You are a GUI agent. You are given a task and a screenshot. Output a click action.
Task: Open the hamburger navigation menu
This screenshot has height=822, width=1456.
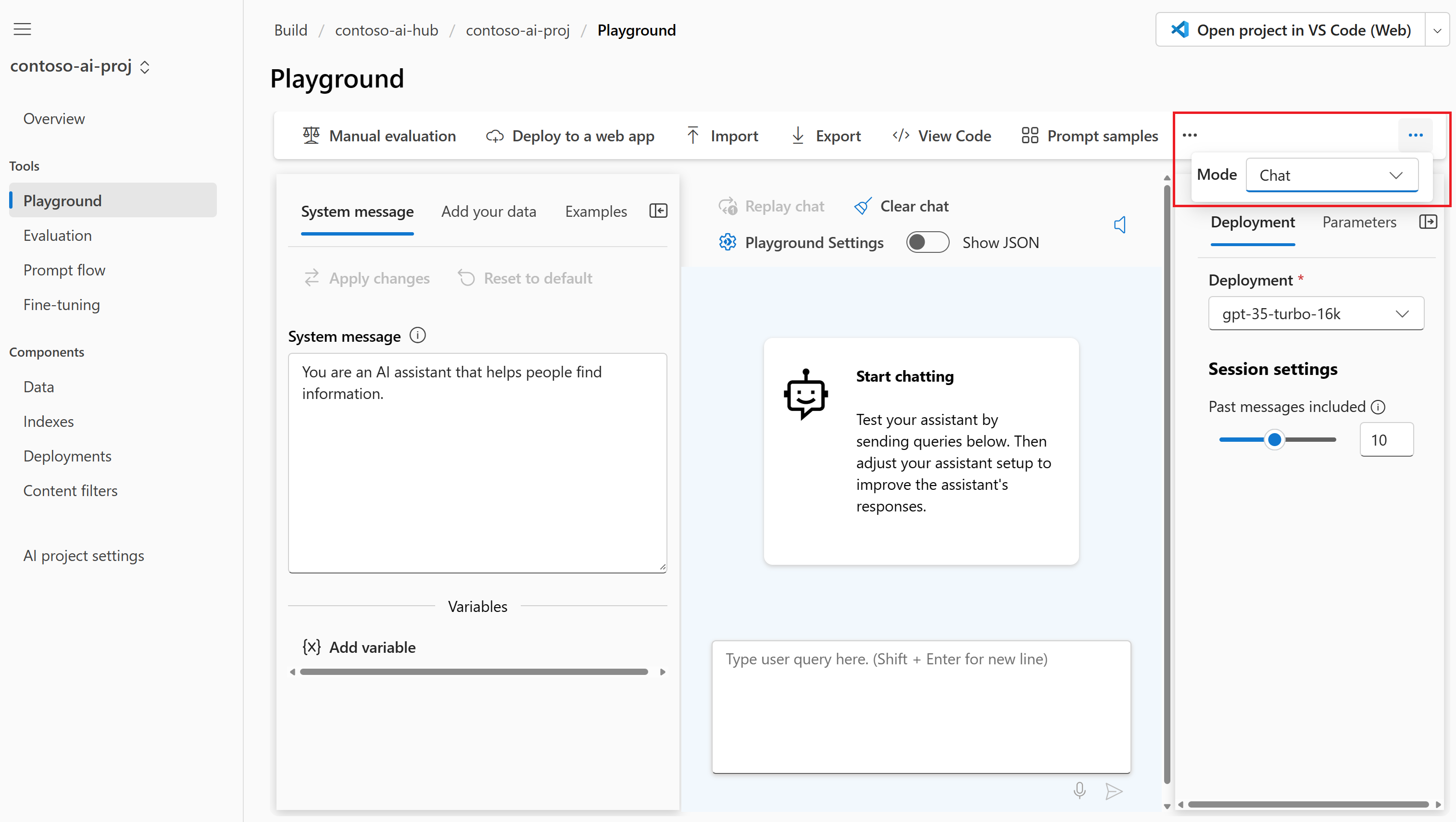(x=23, y=29)
